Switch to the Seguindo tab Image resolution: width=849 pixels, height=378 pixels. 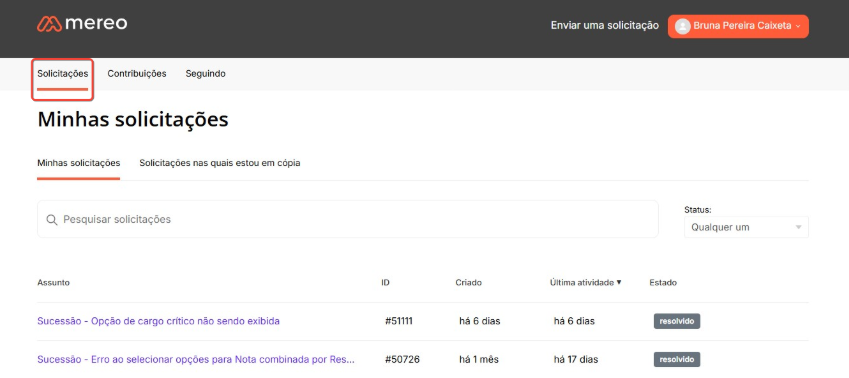[x=205, y=74]
